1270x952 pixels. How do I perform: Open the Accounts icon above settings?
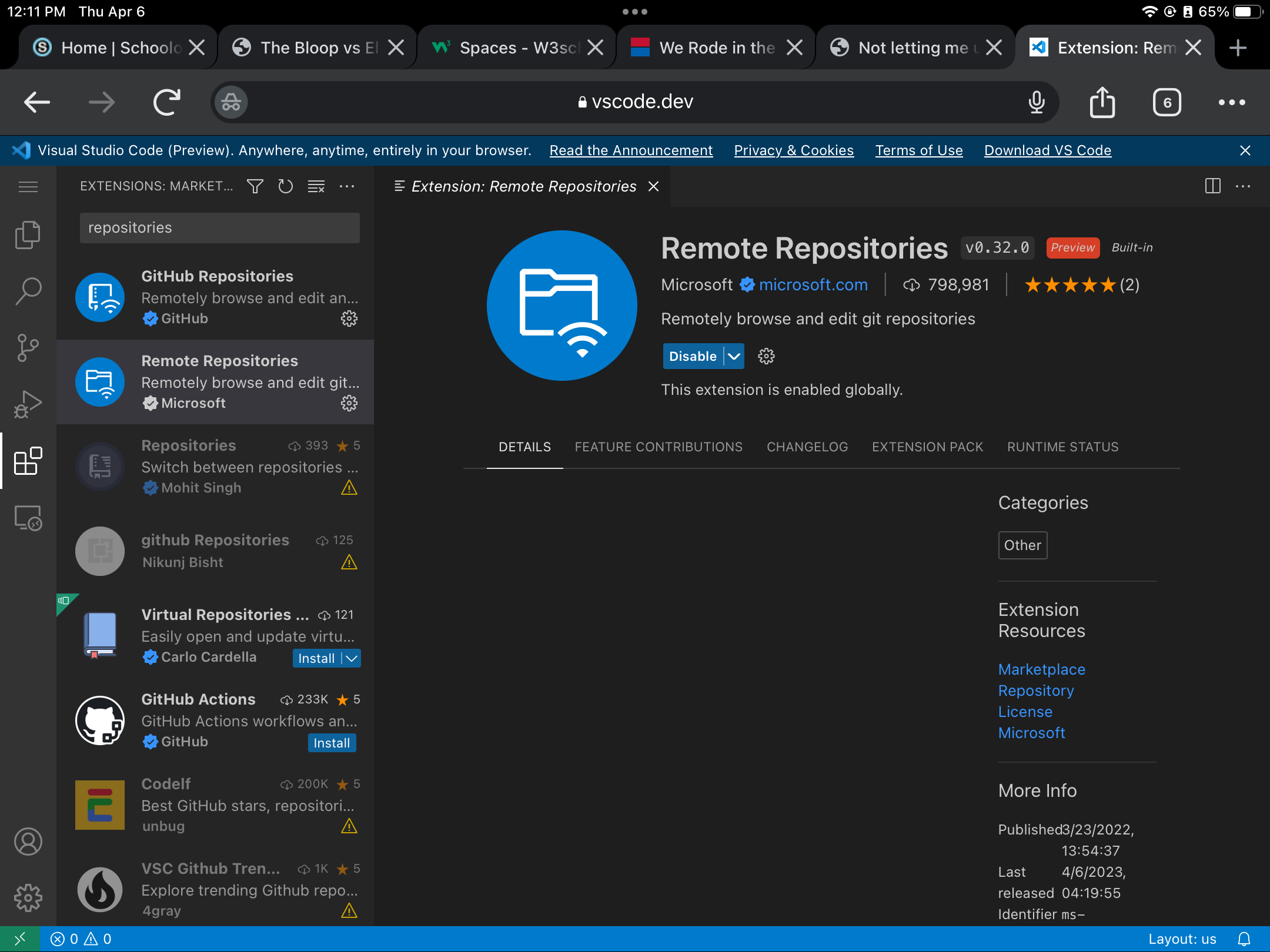(x=28, y=842)
